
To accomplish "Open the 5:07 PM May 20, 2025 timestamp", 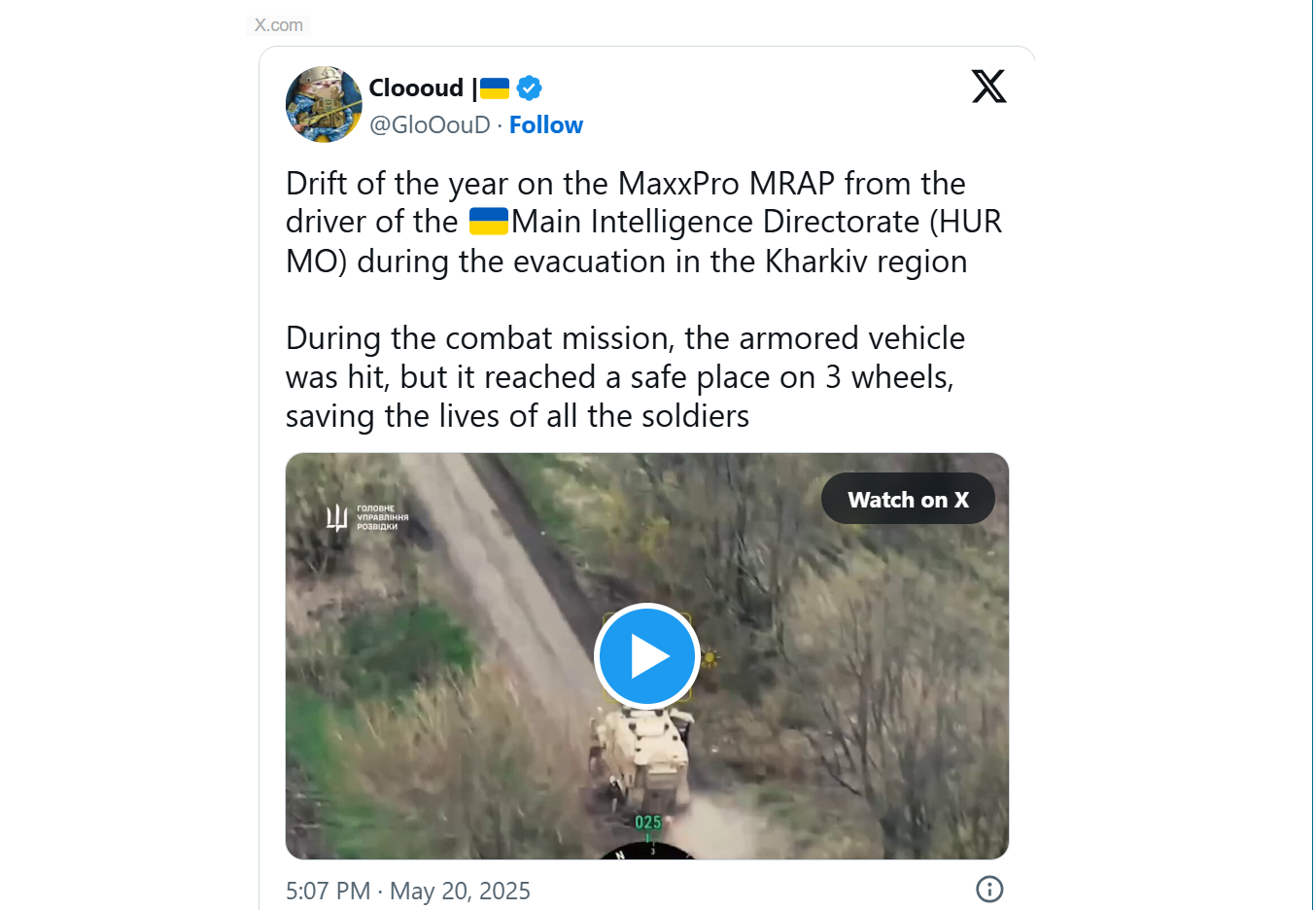I will 408,891.
